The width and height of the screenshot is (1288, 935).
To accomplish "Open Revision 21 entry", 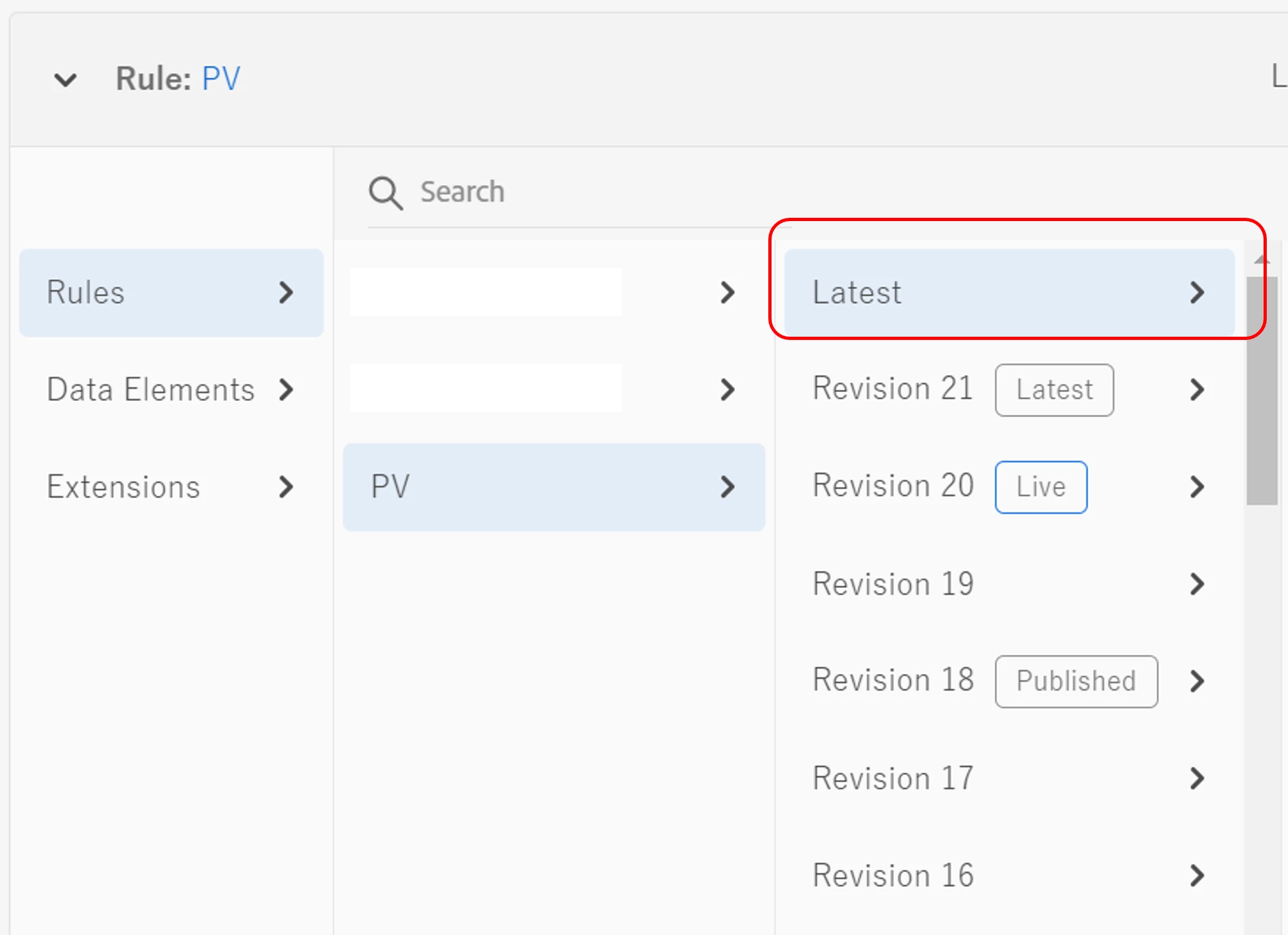I will click(x=893, y=389).
